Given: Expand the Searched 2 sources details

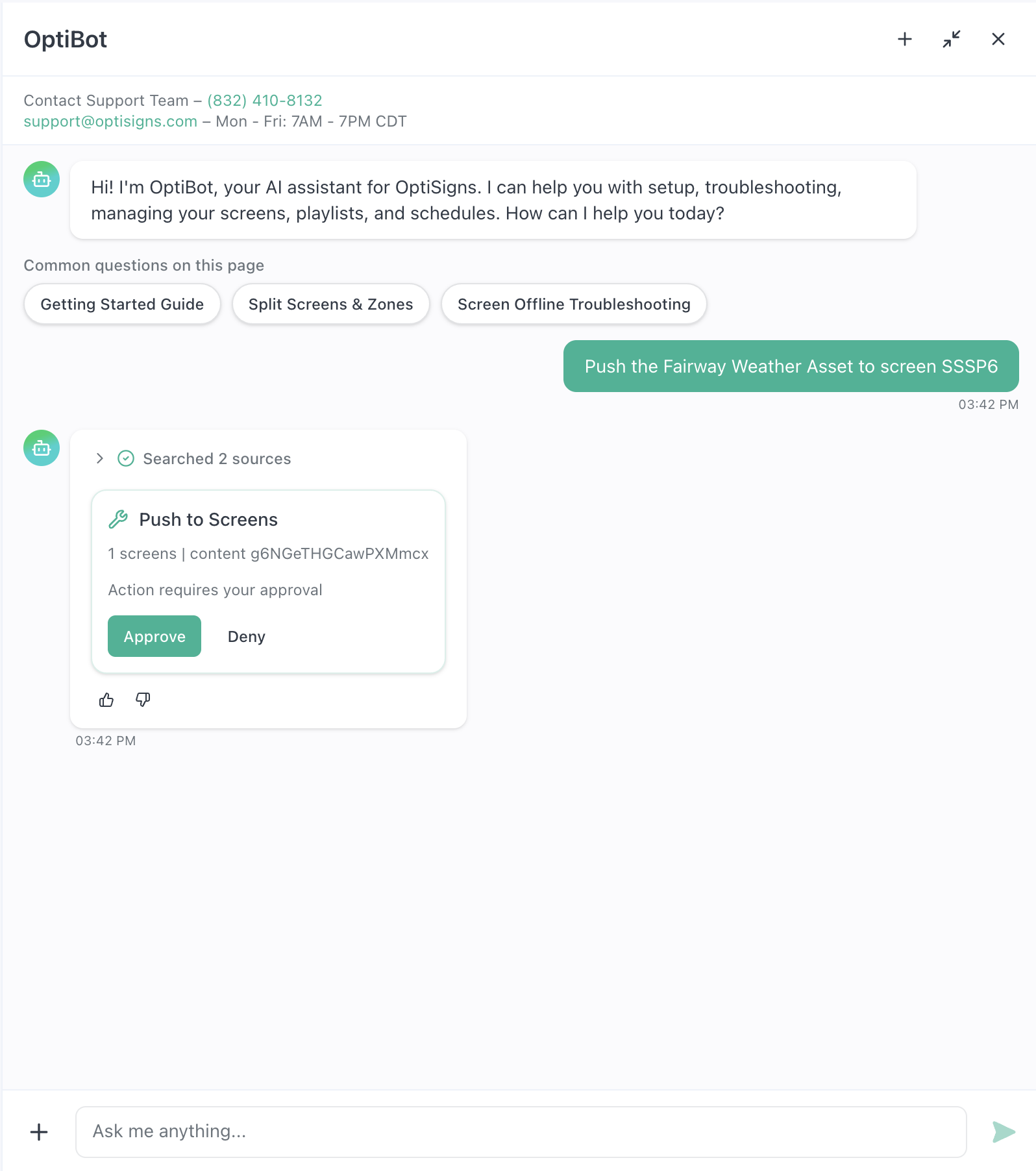Looking at the screenshot, I should pos(216,458).
